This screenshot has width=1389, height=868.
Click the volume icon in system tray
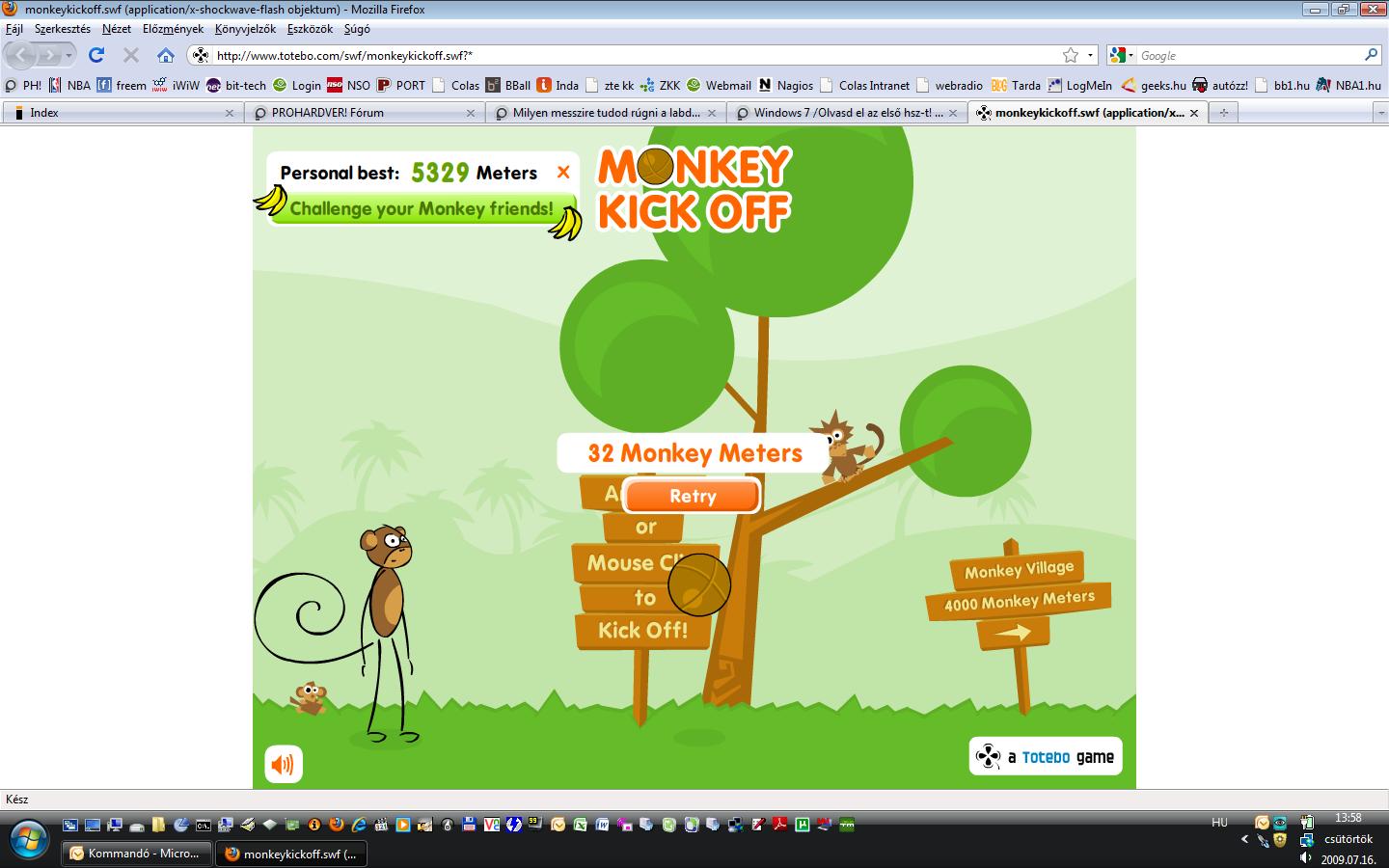[x=1305, y=857]
